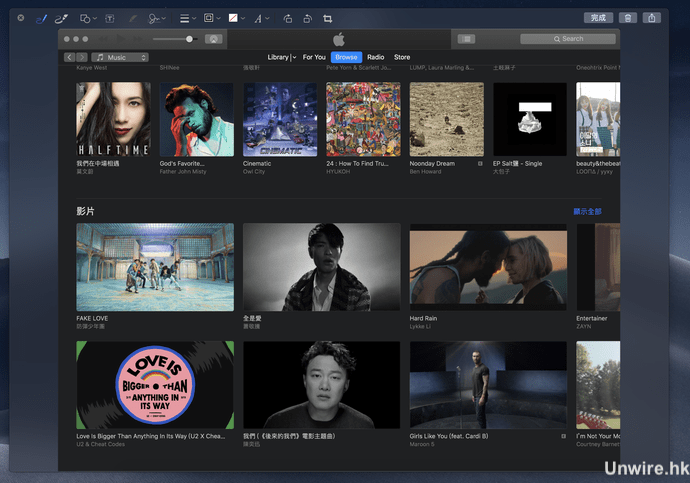Screen dimensions: 690x483
Task: Click the Father John Misty artist name
Action: coord(183,172)
